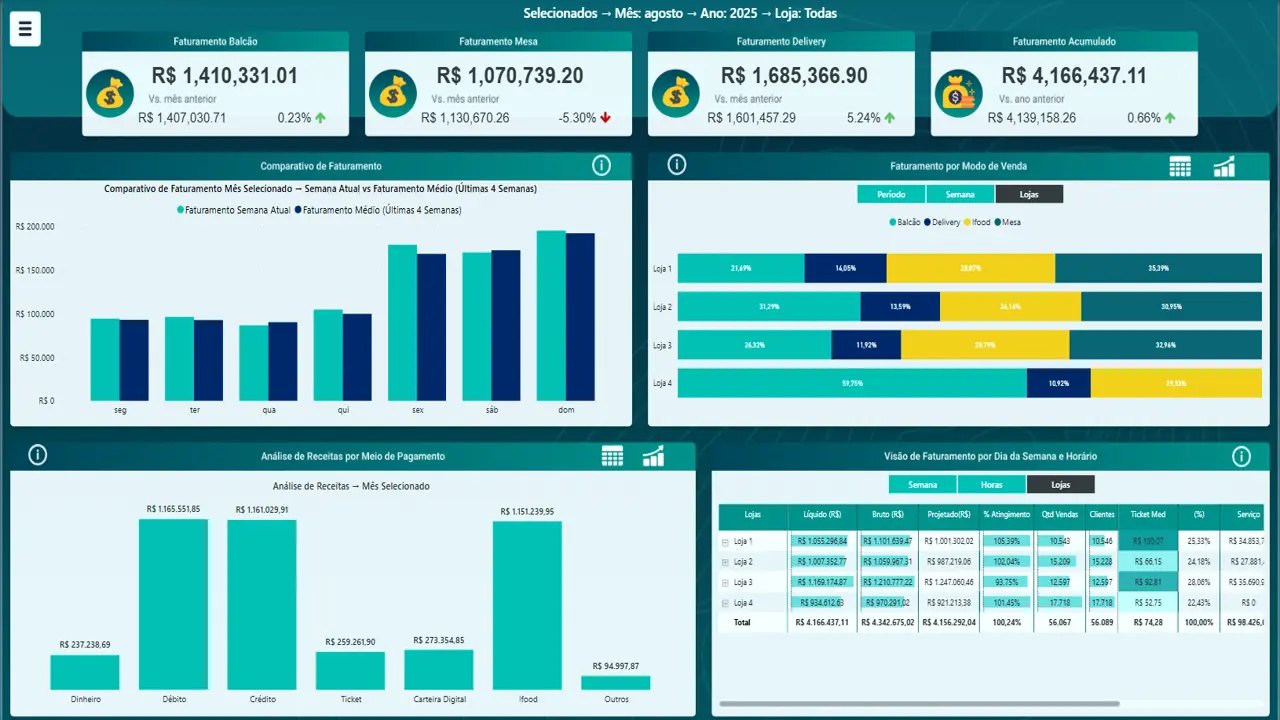The height and width of the screenshot is (720, 1280).
Task: Enable the Horas view in Visão de Faturamento
Action: click(991, 484)
